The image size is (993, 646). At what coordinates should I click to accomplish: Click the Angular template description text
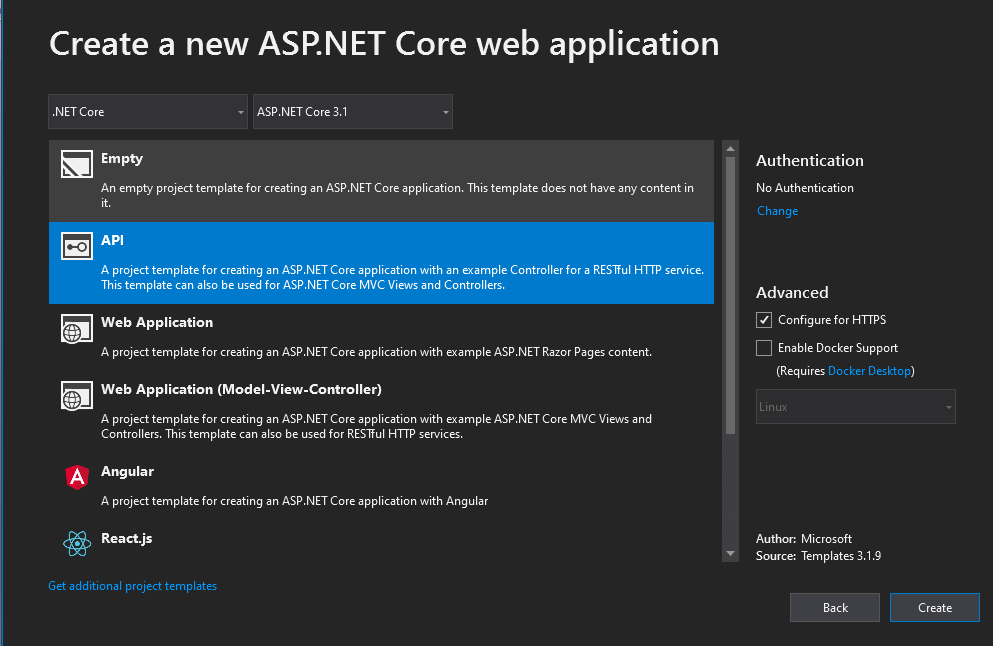294,501
